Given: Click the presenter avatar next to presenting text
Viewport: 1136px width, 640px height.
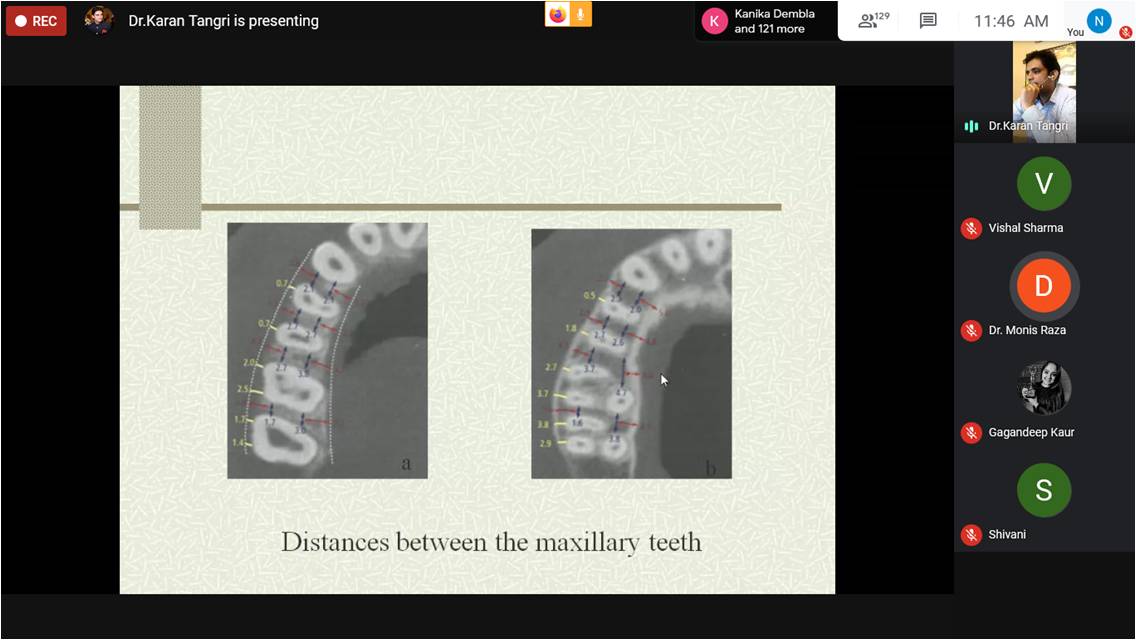Looking at the screenshot, I should tap(98, 20).
